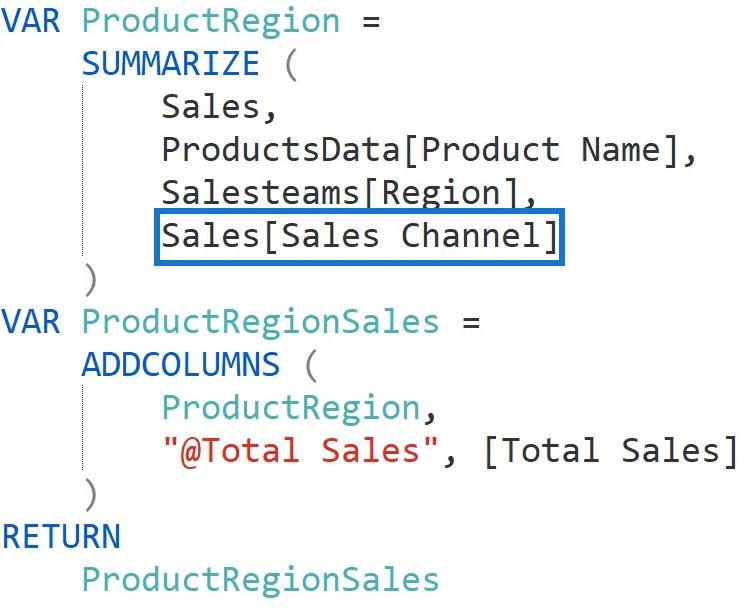Click highlighted Sales[Sales Channel] text
The height and width of the screenshot is (608, 754).
coord(360,236)
